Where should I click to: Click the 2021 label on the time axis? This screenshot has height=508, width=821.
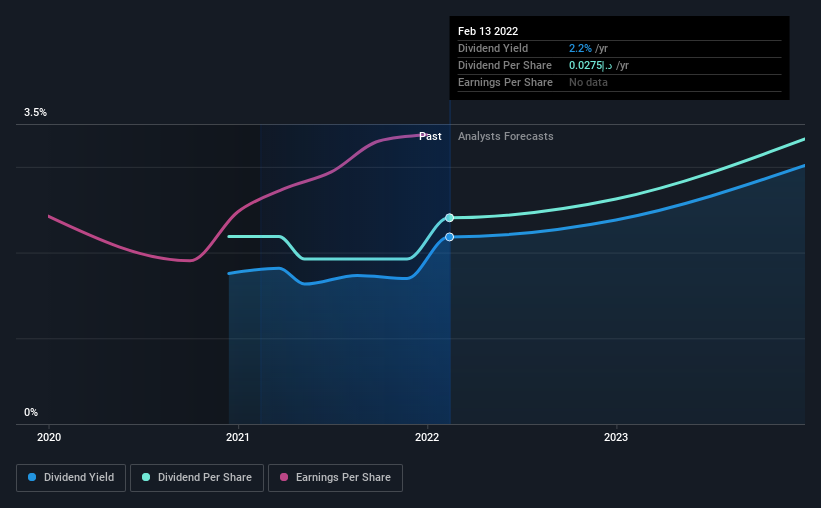coord(238,437)
